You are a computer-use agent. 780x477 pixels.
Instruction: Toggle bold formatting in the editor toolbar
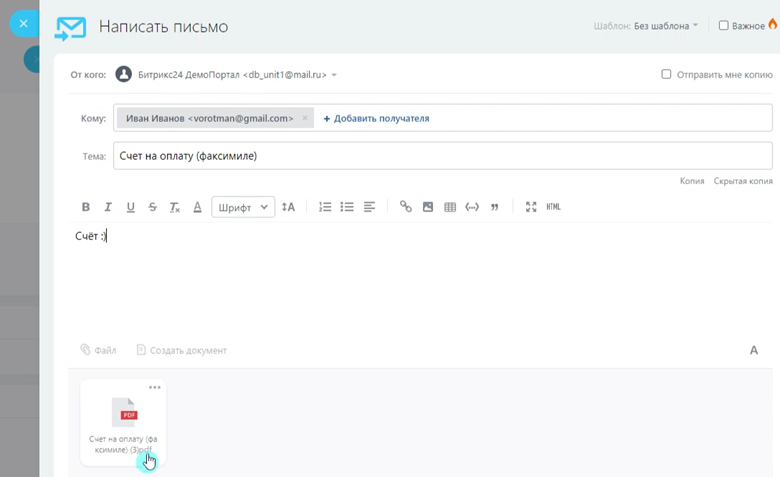86,207
